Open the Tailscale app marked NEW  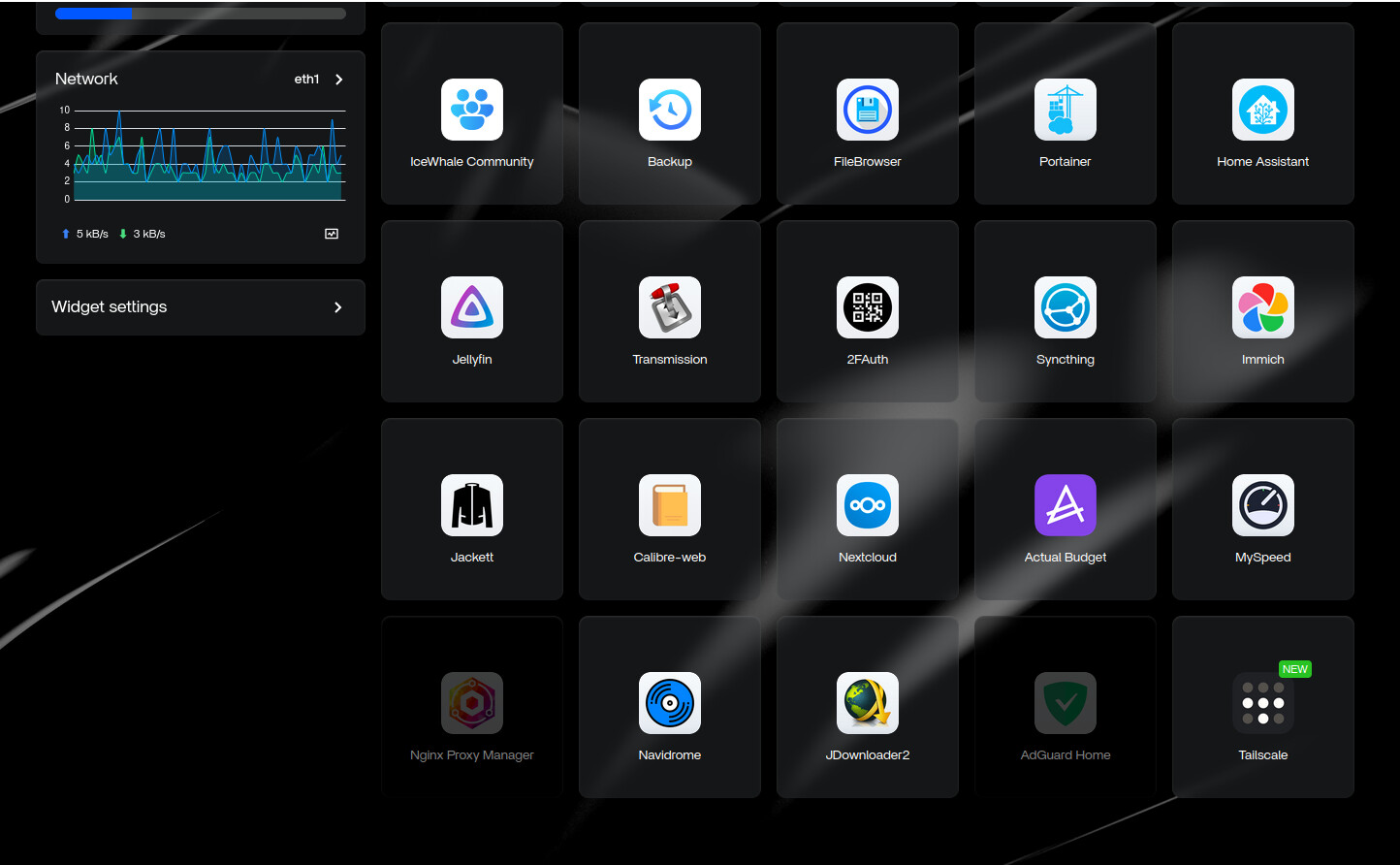(x=1262, y=703)
